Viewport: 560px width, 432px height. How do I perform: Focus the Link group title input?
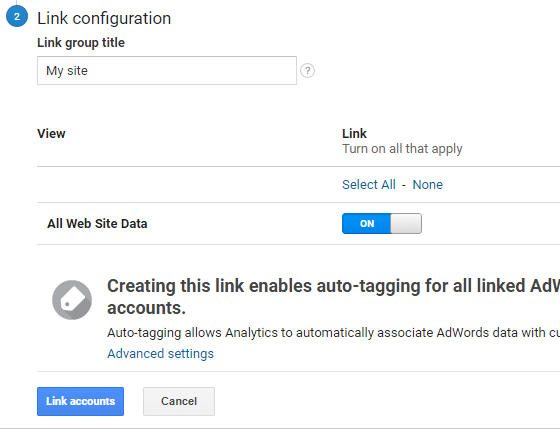point(167,71)
